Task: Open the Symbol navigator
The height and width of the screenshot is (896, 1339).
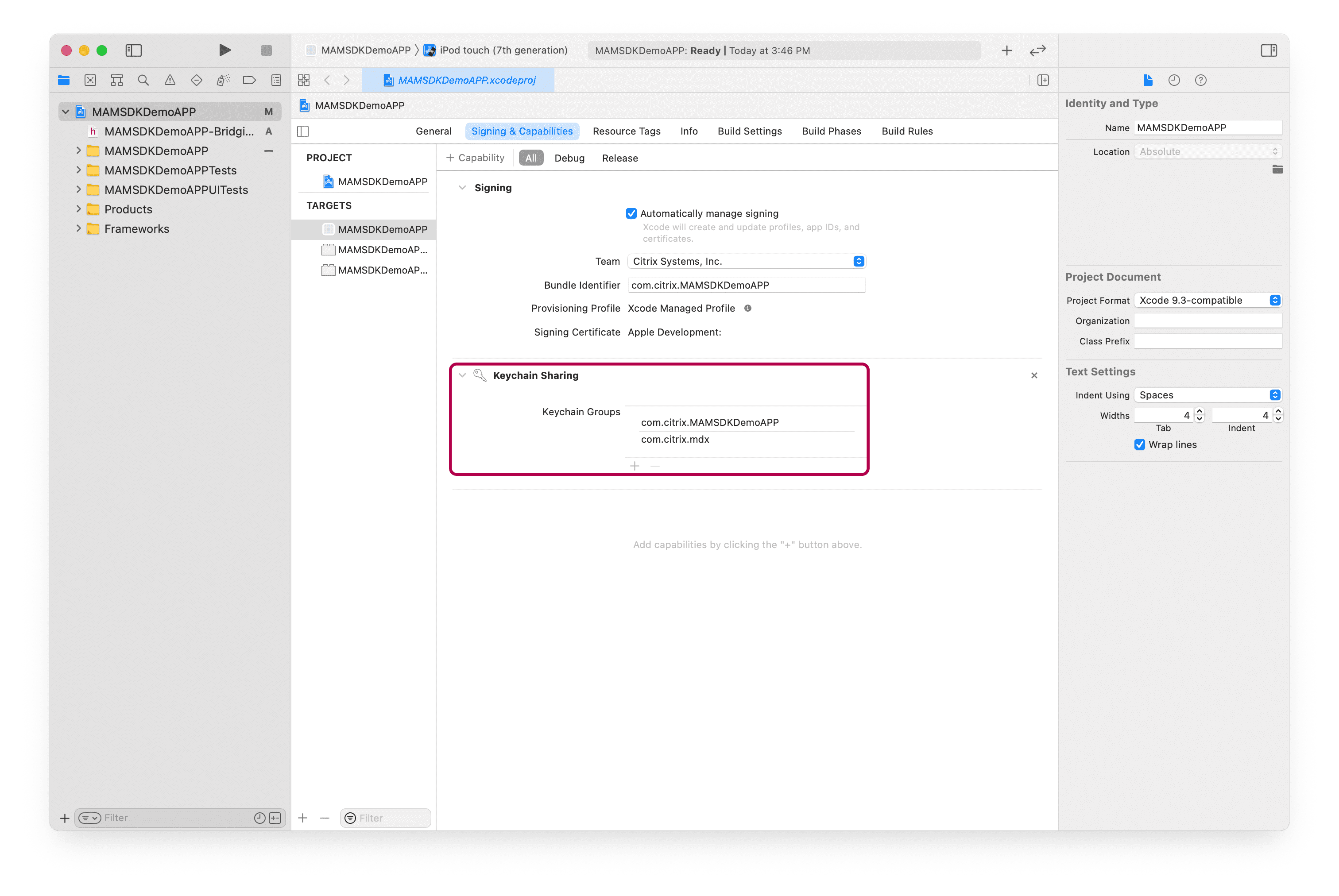Action: 117,81
